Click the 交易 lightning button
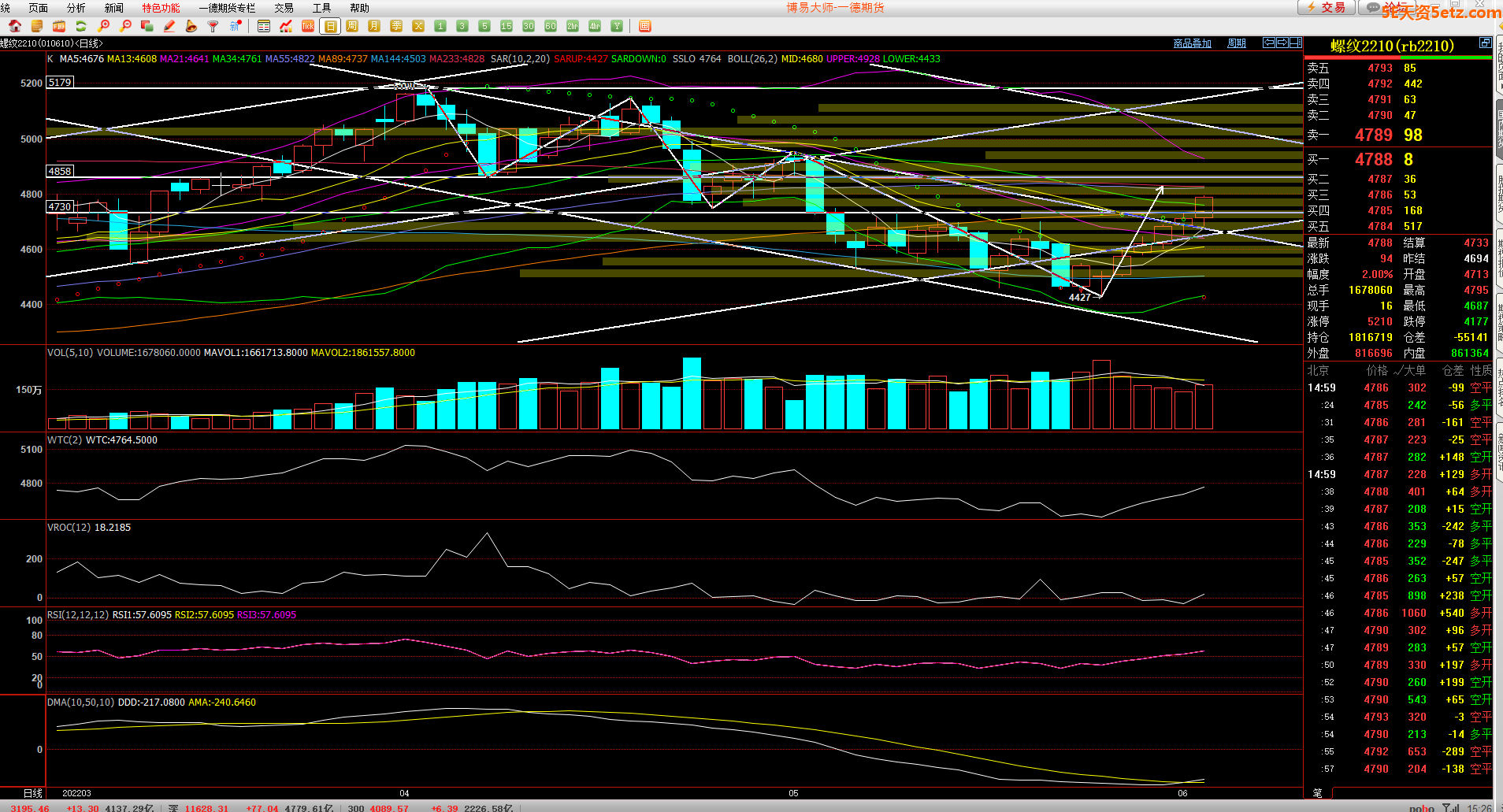Screen dimensions: 1503x812 [x=1327, y=7]
